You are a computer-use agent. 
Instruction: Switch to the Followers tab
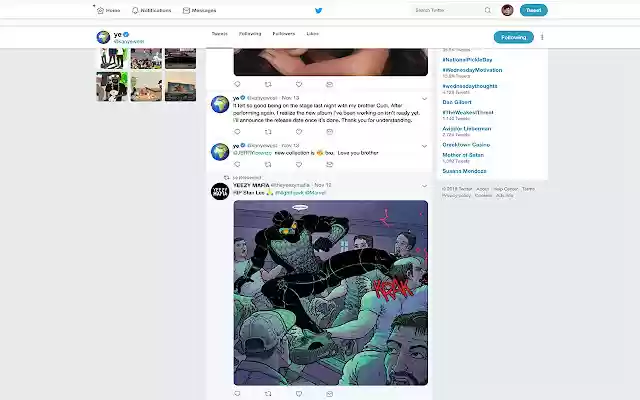point(284,34)
